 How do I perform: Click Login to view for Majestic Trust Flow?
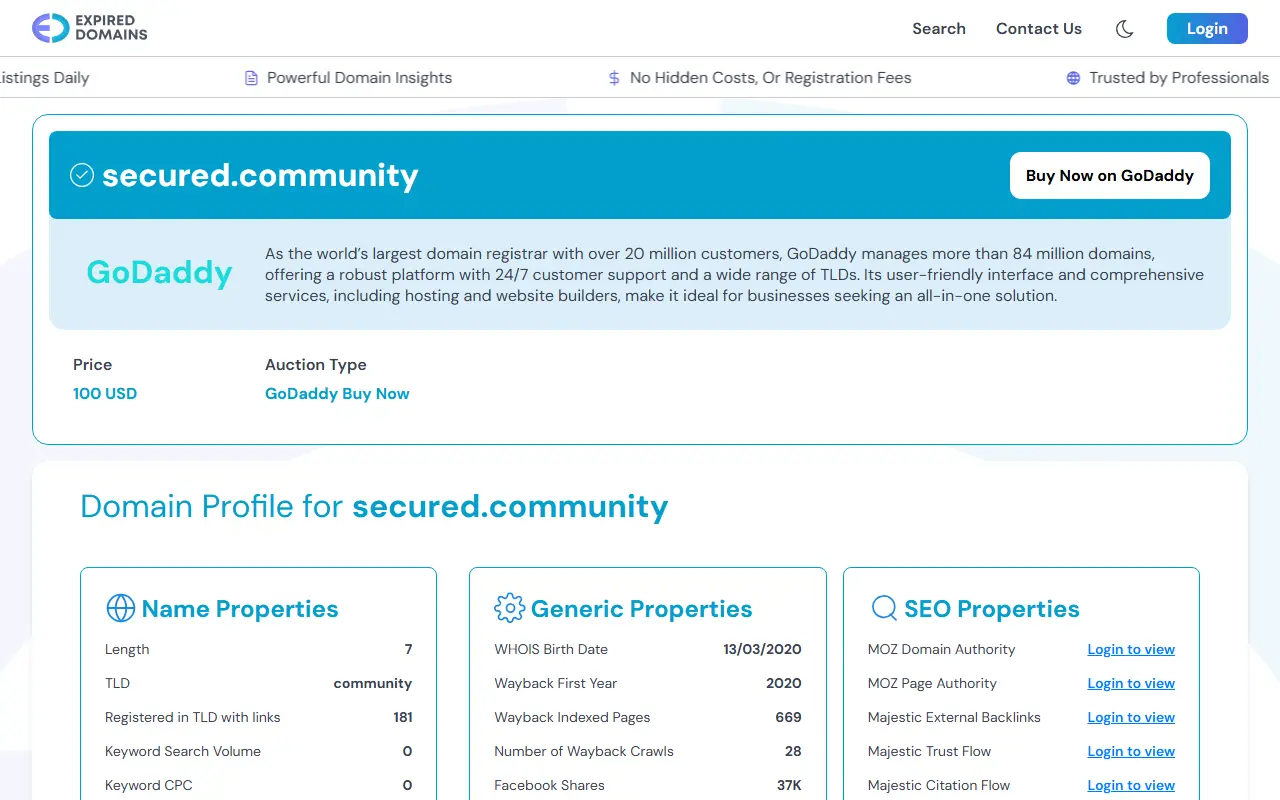click(x=1131, y=752)
